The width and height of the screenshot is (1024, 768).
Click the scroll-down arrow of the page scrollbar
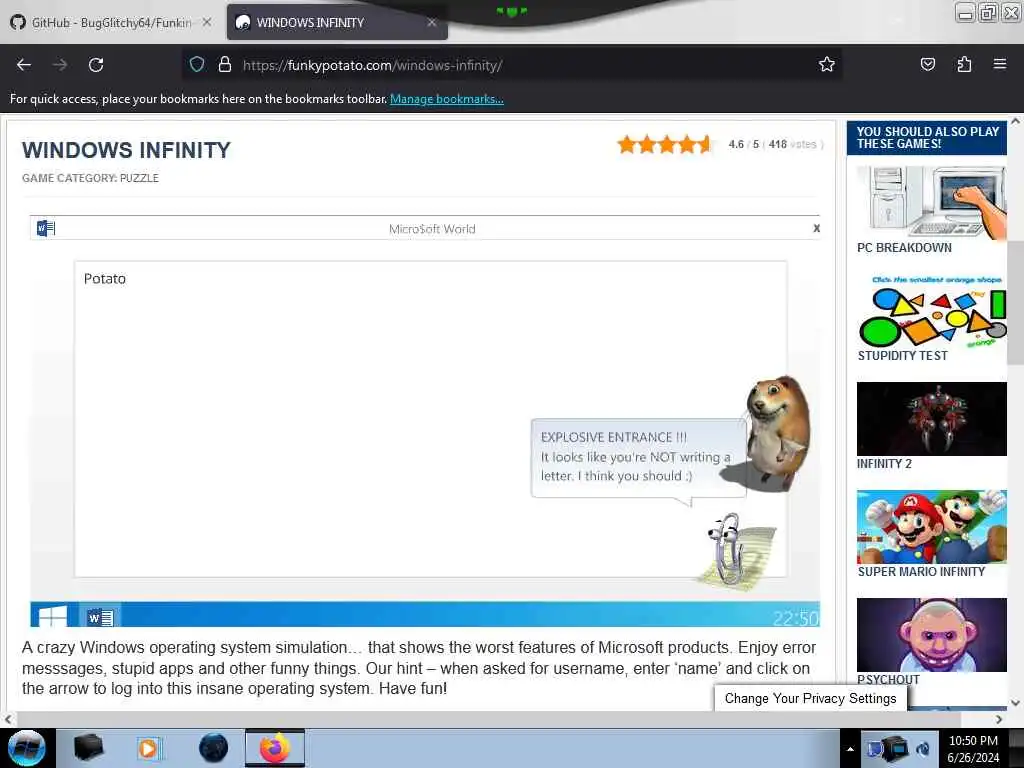[x=1016, y=703]
